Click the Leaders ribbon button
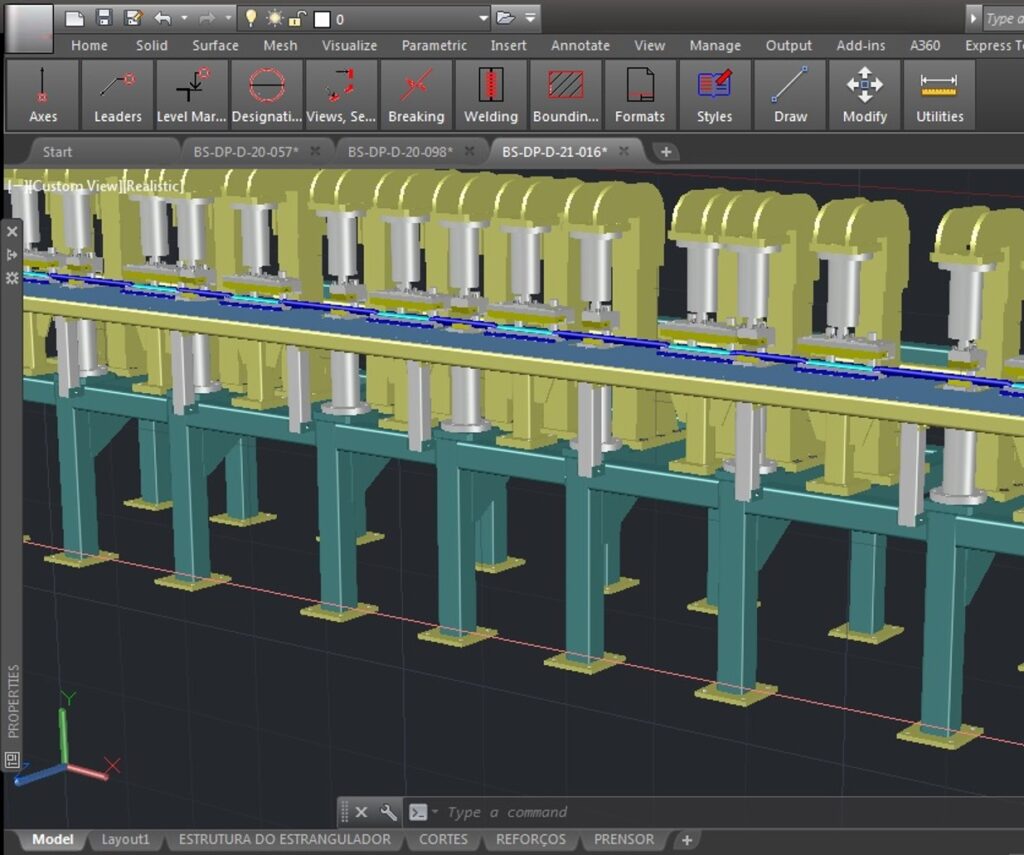The width and height of the screenshot is (1024, 855). [x=117, y=95]
